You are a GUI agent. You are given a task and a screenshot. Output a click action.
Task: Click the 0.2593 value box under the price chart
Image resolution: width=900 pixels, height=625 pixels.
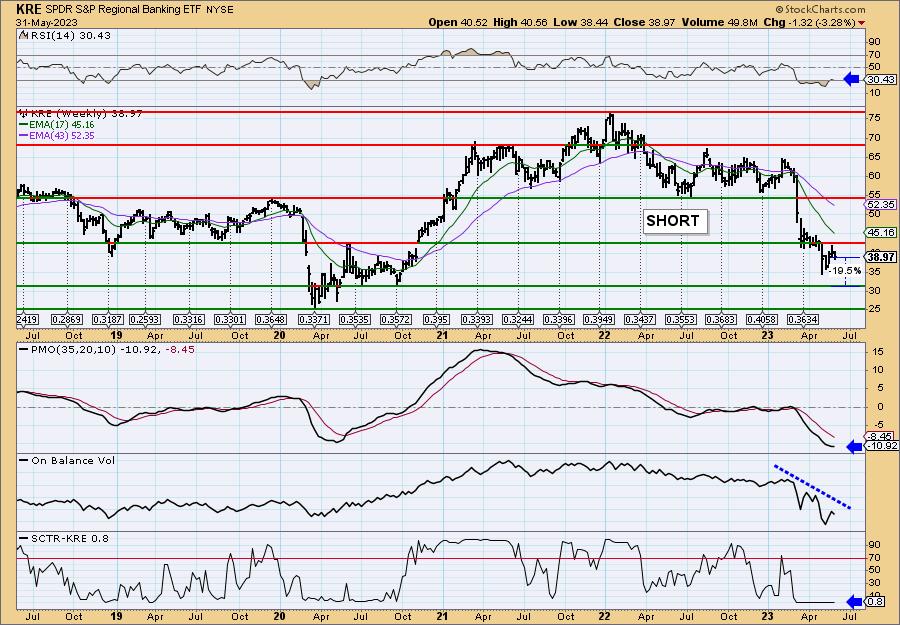coord(147,319)
